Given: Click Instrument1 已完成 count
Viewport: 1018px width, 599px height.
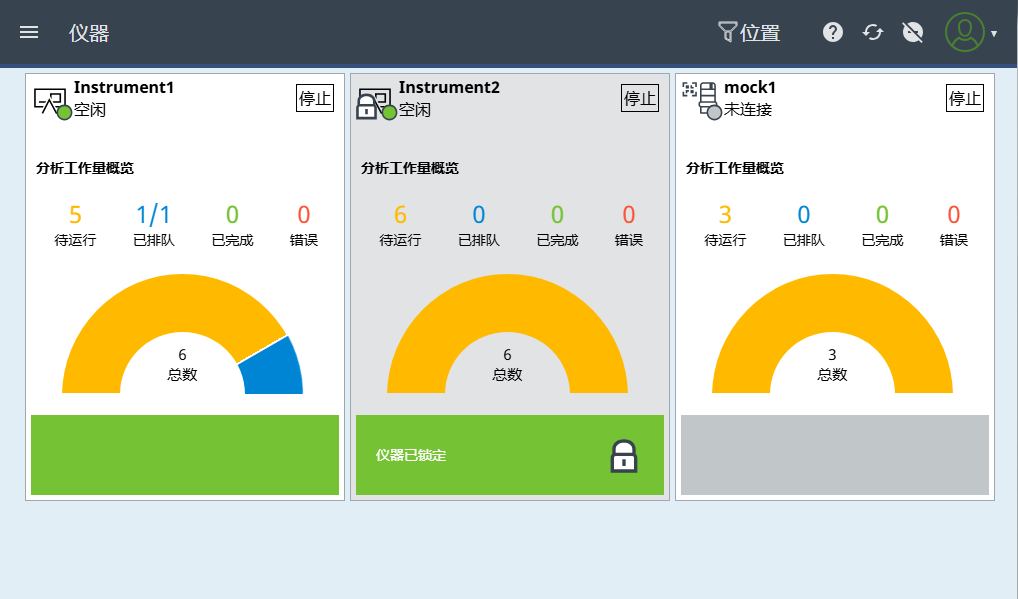Looking at the screenshot, I should (x=232, y=214).
